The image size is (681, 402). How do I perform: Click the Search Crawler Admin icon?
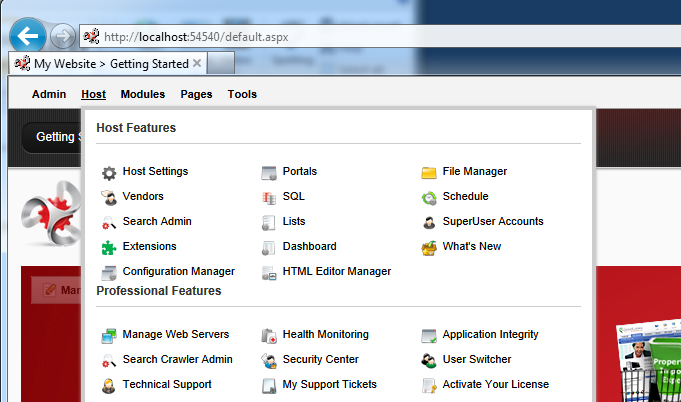[x=109, y=361]
